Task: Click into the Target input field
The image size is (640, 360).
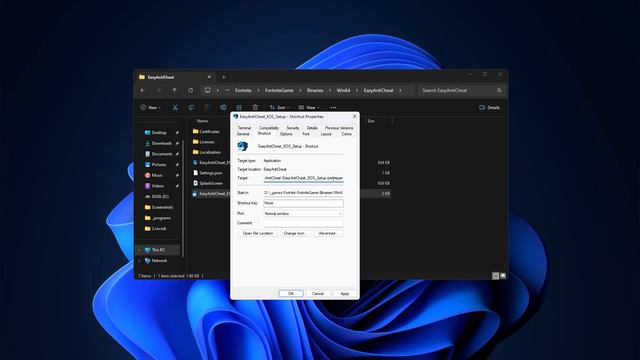Action: click(303, 178)
